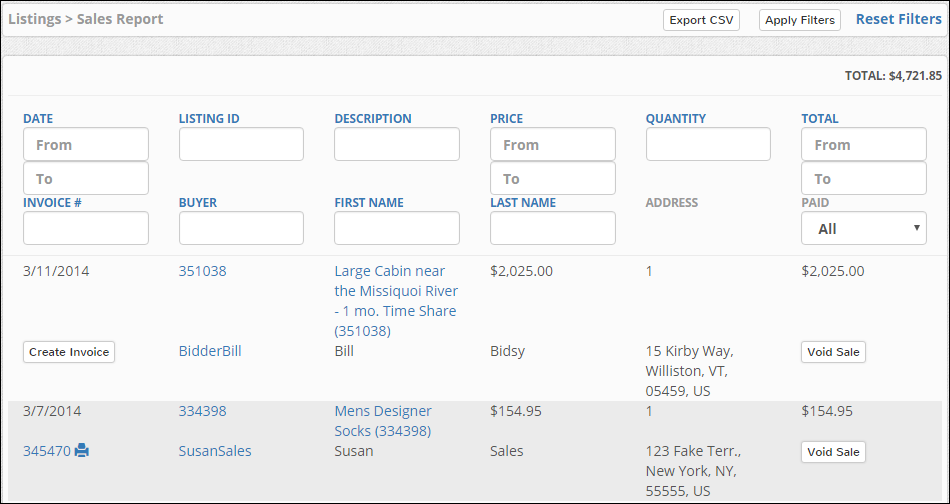View buyer profile BidderBill
Viewport: 950px width, 504px height.
pos(210,351)
